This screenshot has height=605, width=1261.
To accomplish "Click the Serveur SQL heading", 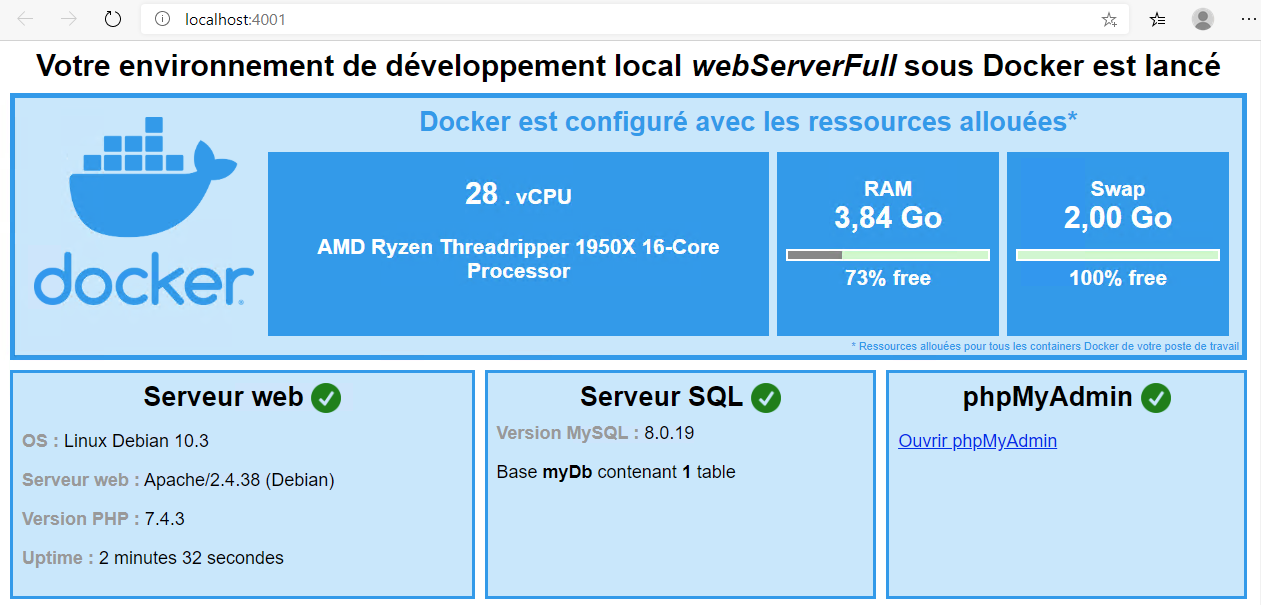I will click(661, 397).
